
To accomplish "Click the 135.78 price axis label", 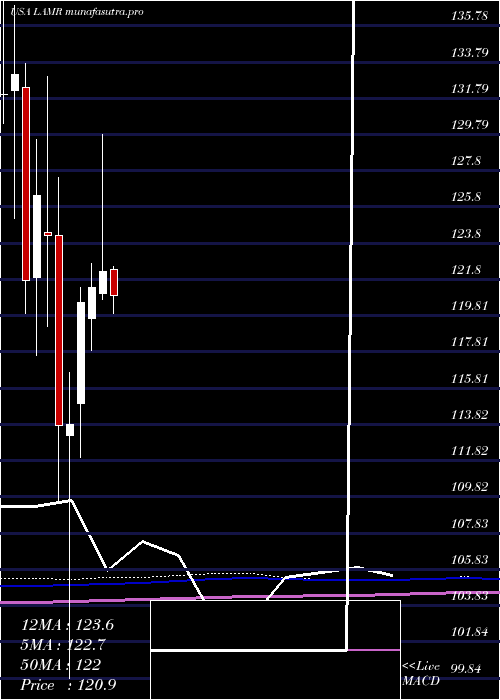I will (x=469, y=17).
